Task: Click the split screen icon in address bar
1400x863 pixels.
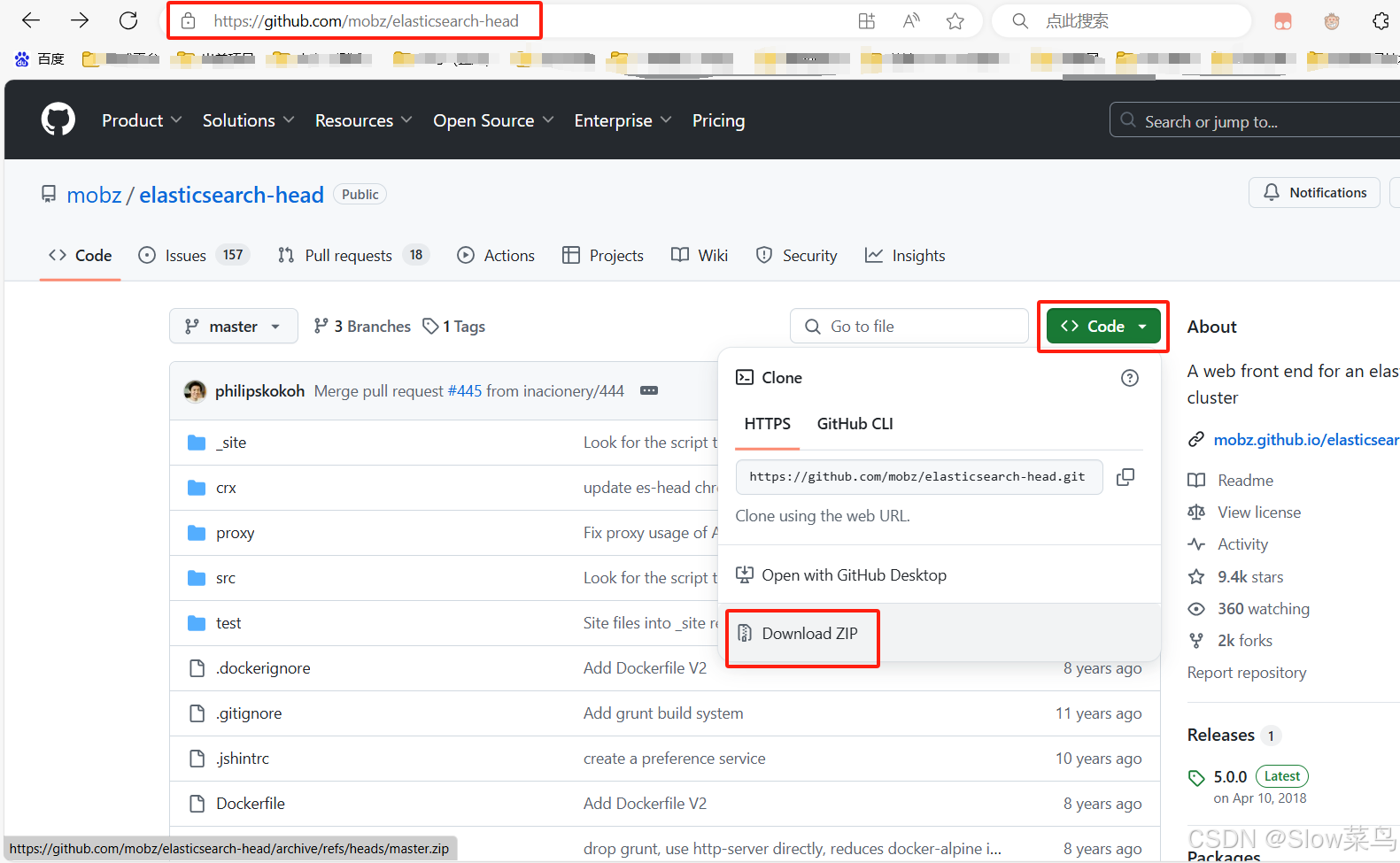Action: pyautogui.click(x=867, y=21)
